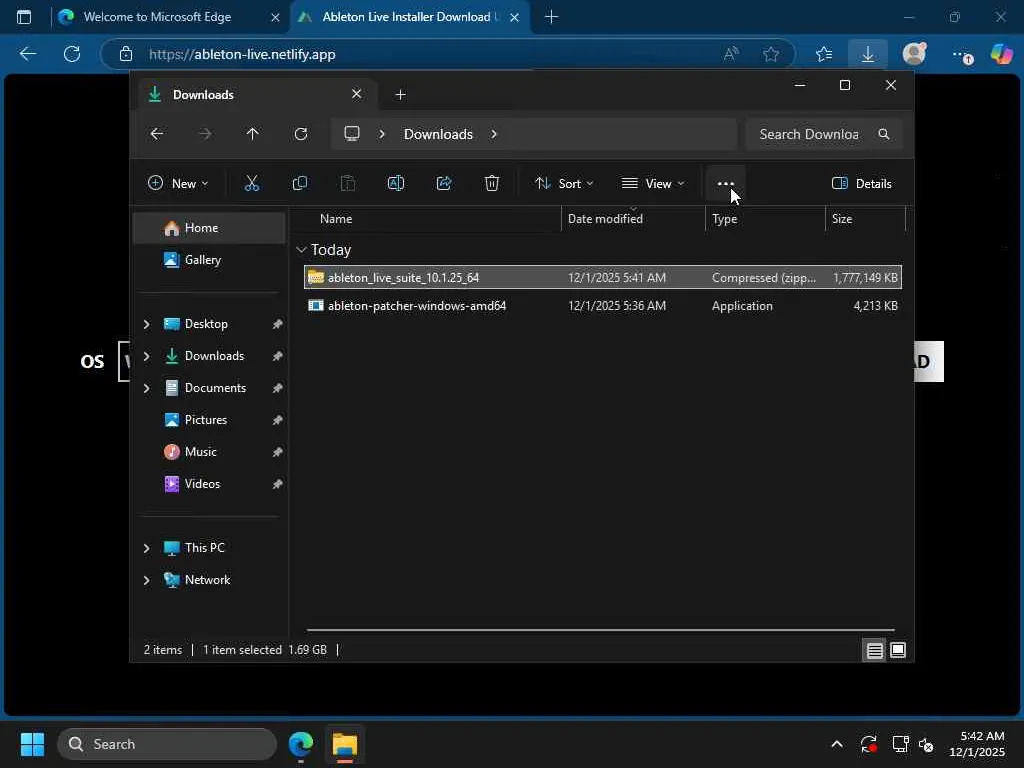The image size is (1024, 768).
Task: Select the Downloads Explorer tab
Action: click(258, 95)
